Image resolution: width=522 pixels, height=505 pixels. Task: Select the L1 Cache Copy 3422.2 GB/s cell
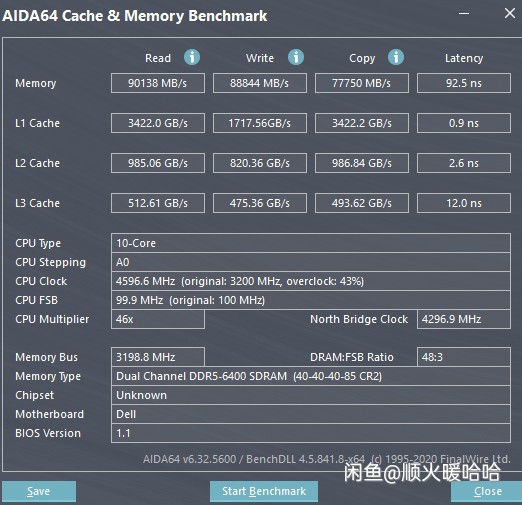click(362, 123)
